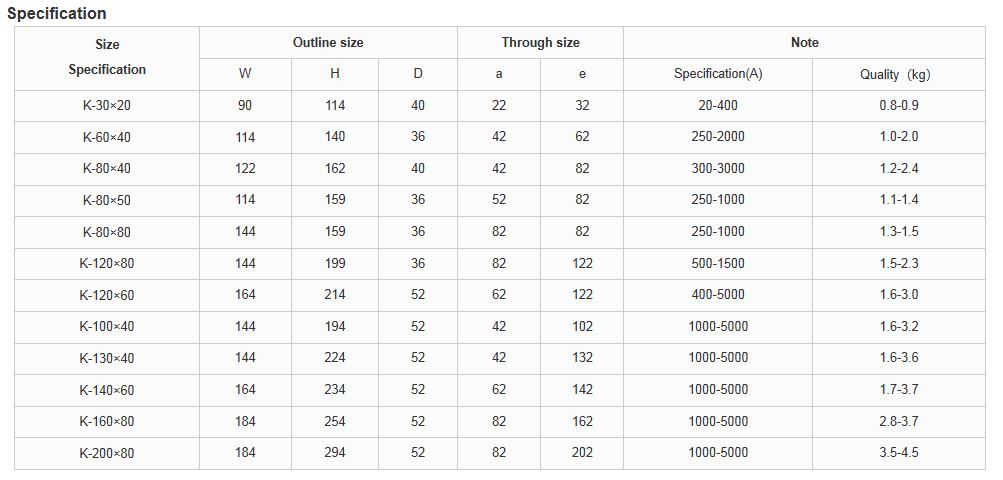Click the Specification heading above the table

57,14
